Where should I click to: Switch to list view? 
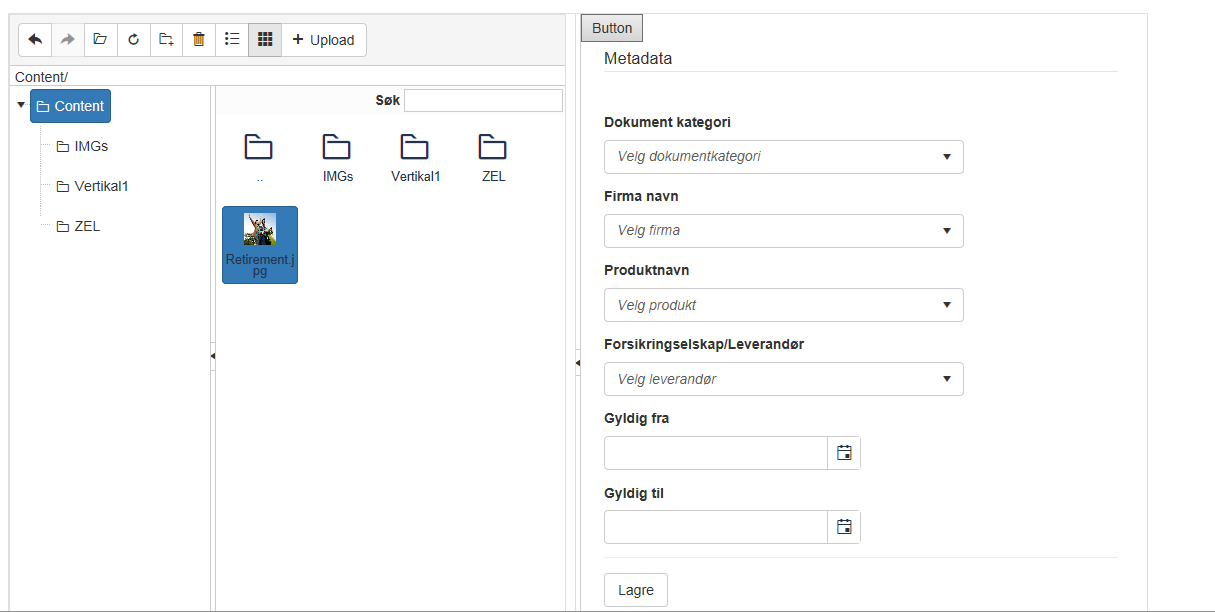[232, 40]
